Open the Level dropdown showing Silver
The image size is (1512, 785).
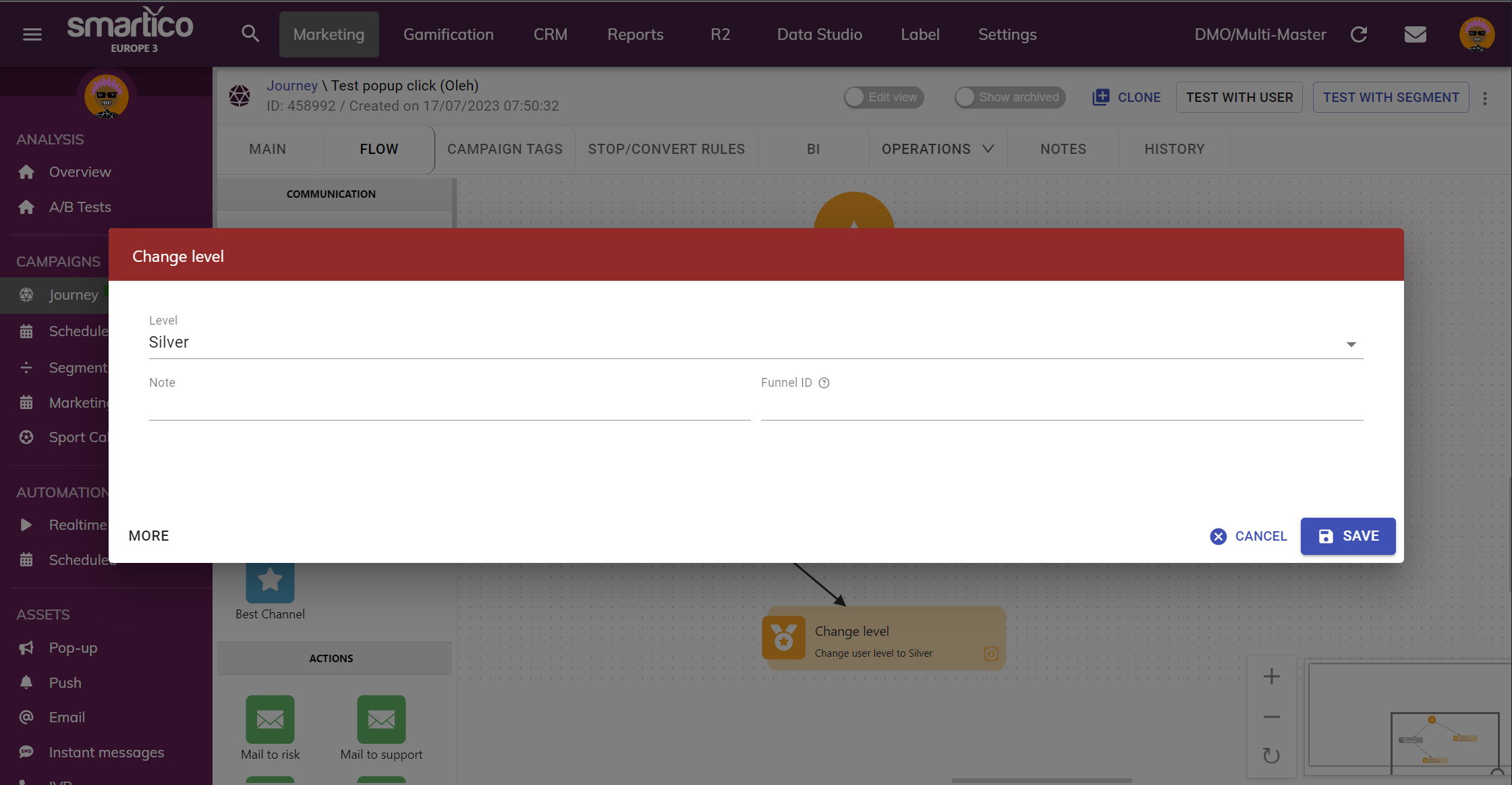[756, 343]
